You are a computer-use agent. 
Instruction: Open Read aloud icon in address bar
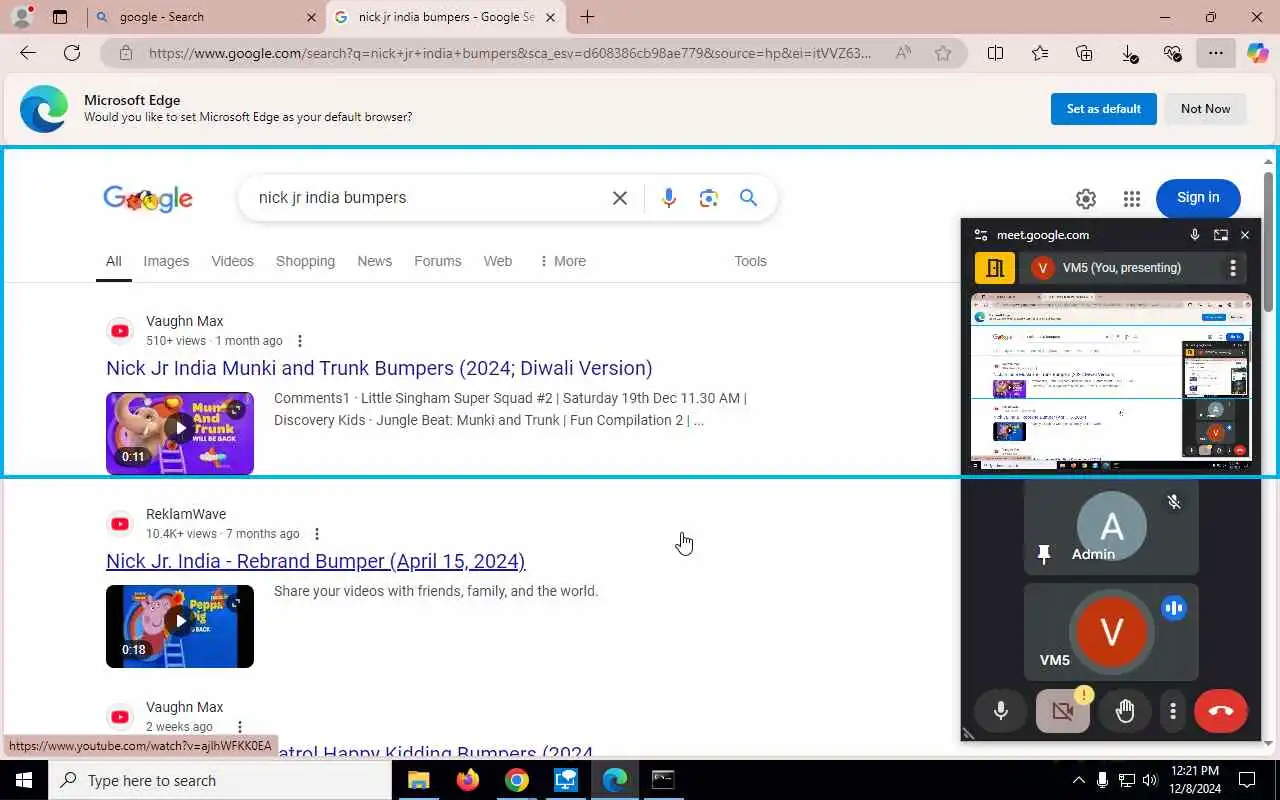click(903, 53)
